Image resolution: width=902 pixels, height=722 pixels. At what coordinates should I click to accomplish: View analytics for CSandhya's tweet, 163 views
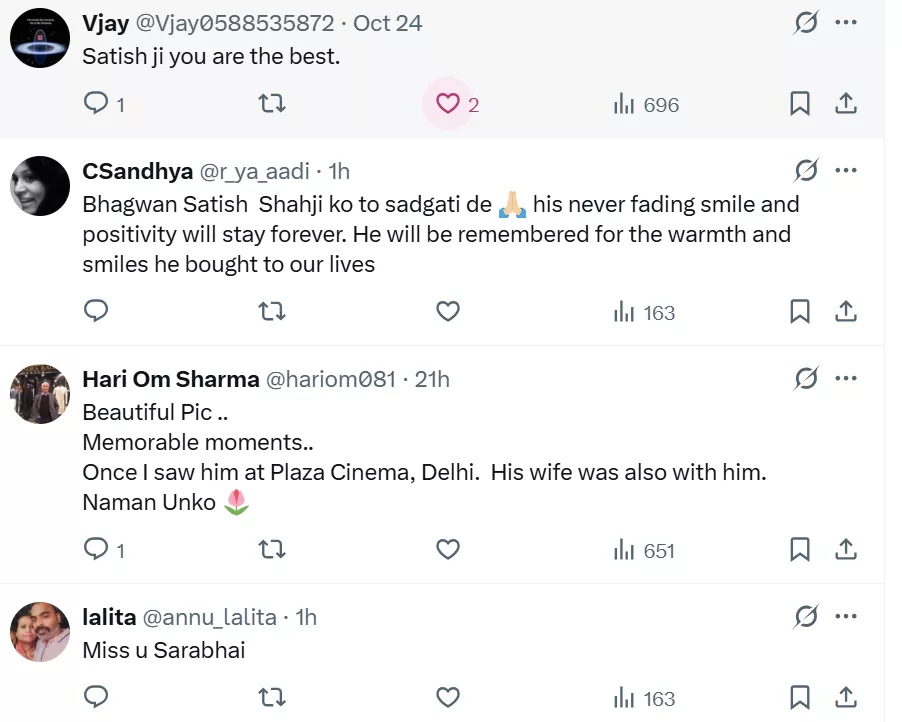pyautogui.click(x=645, y=312)
